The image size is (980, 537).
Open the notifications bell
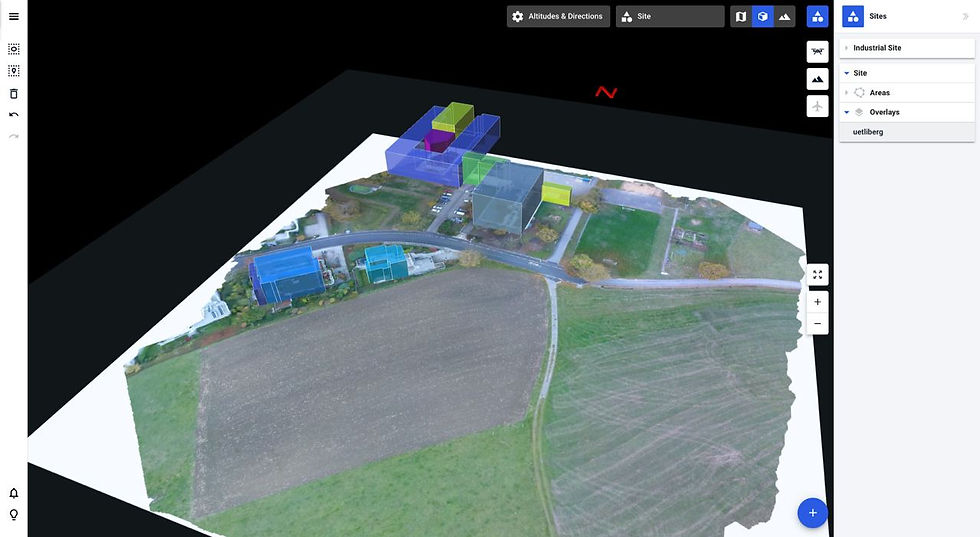[x=14, y=493]
